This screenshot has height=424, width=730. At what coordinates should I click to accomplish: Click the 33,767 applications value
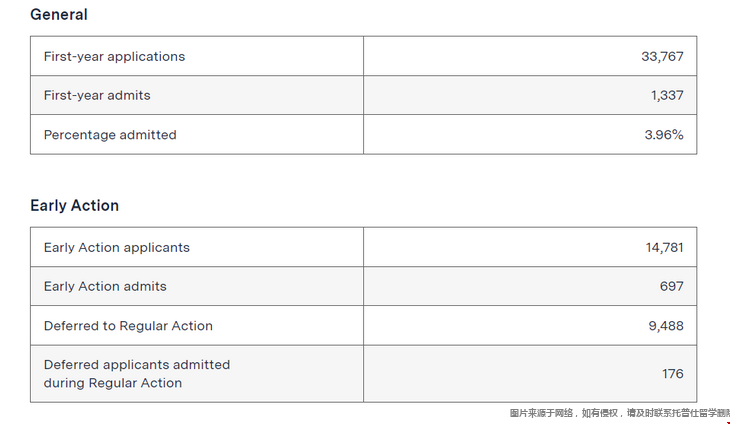coord(662,56)
